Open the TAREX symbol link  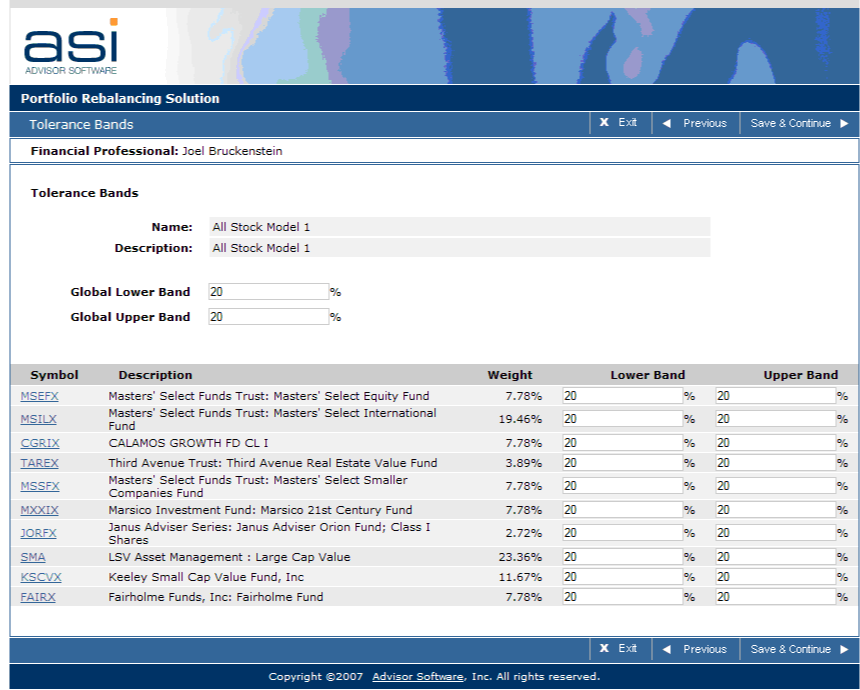click(39, 463)
